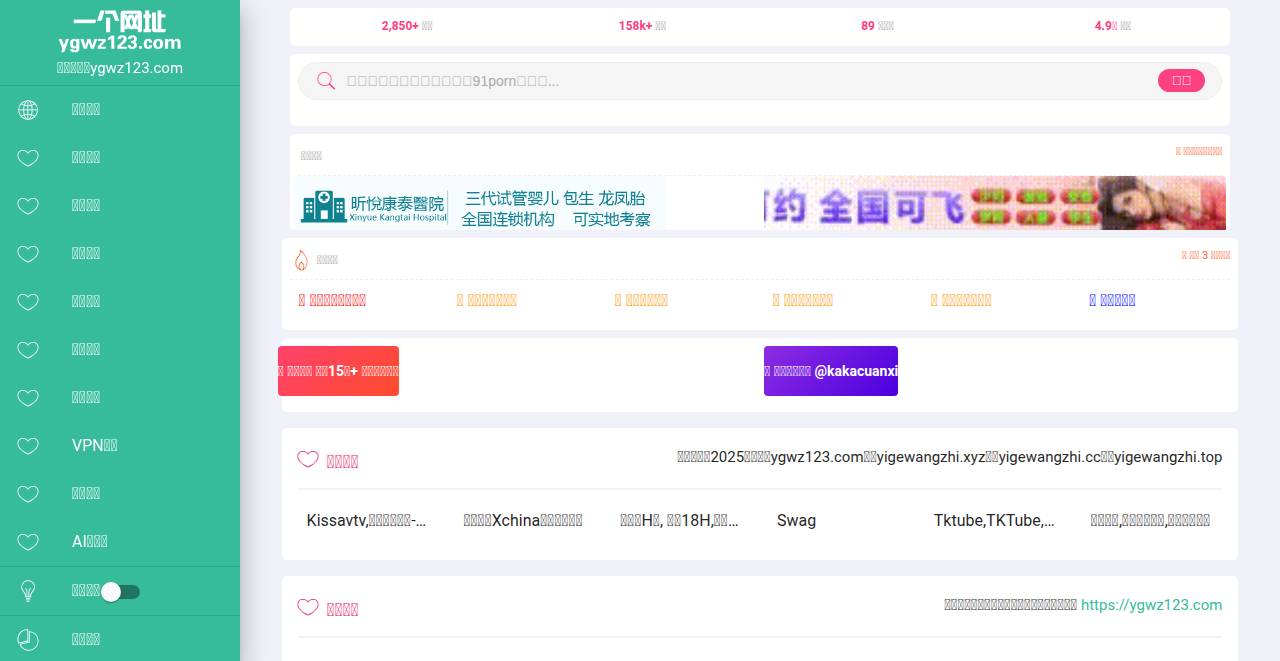The height and width of the screenshot is (661, 1280).
Task: Flip the switch next to the lightbulb
Action: click(x=120, y=592)
